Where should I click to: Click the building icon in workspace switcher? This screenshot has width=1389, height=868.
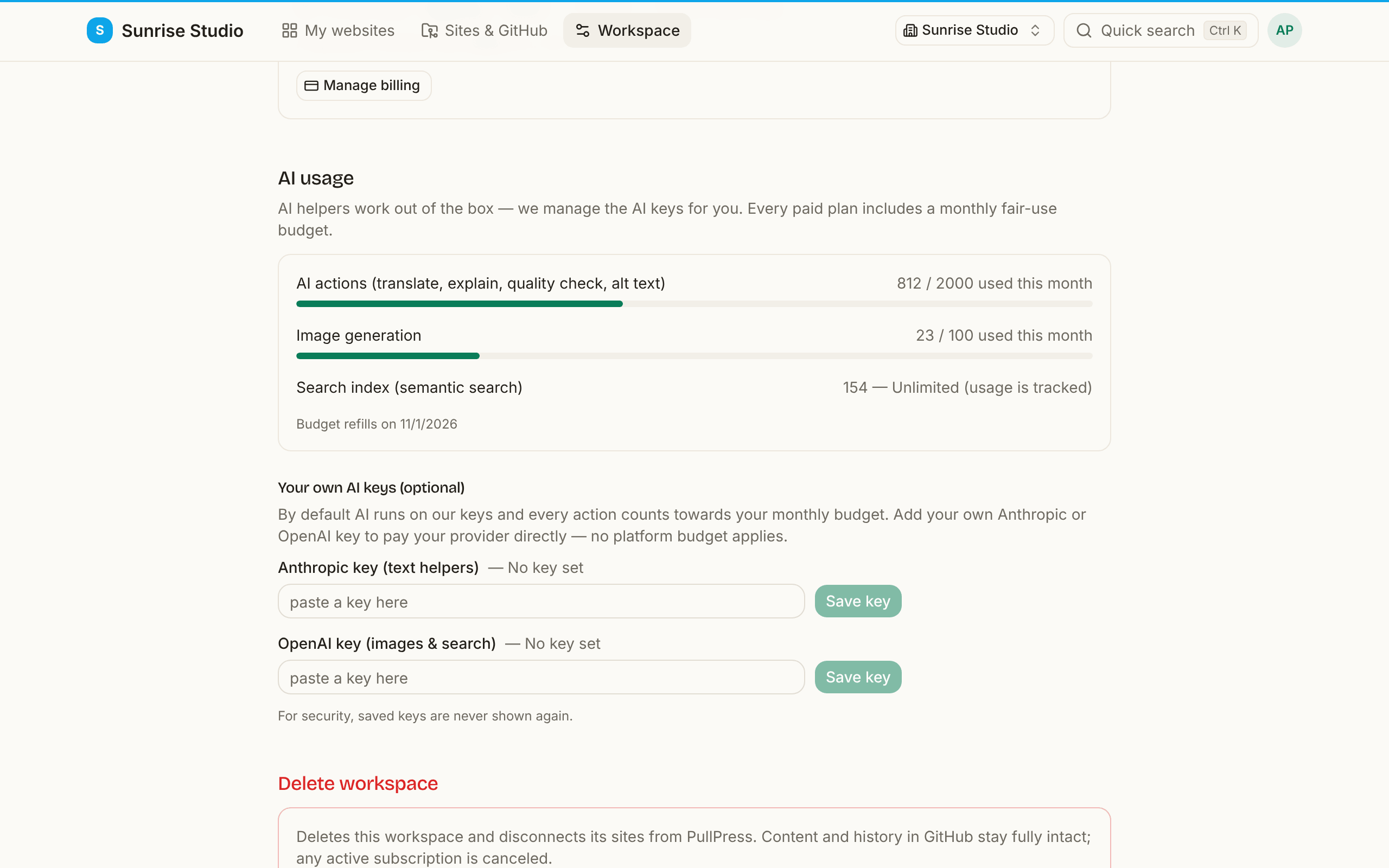point(910,30)
